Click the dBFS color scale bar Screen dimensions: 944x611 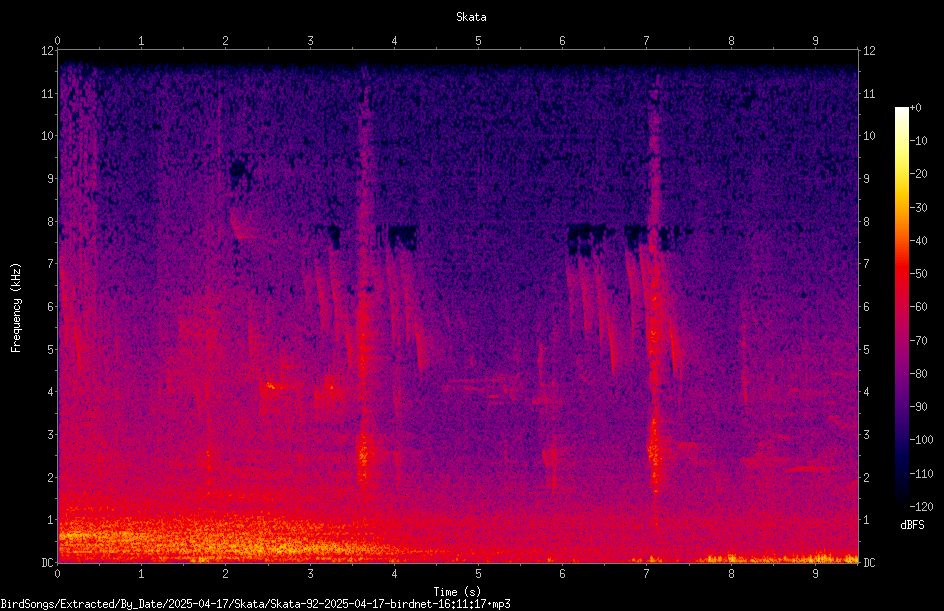pyautogui.click(x=901, y=306)
